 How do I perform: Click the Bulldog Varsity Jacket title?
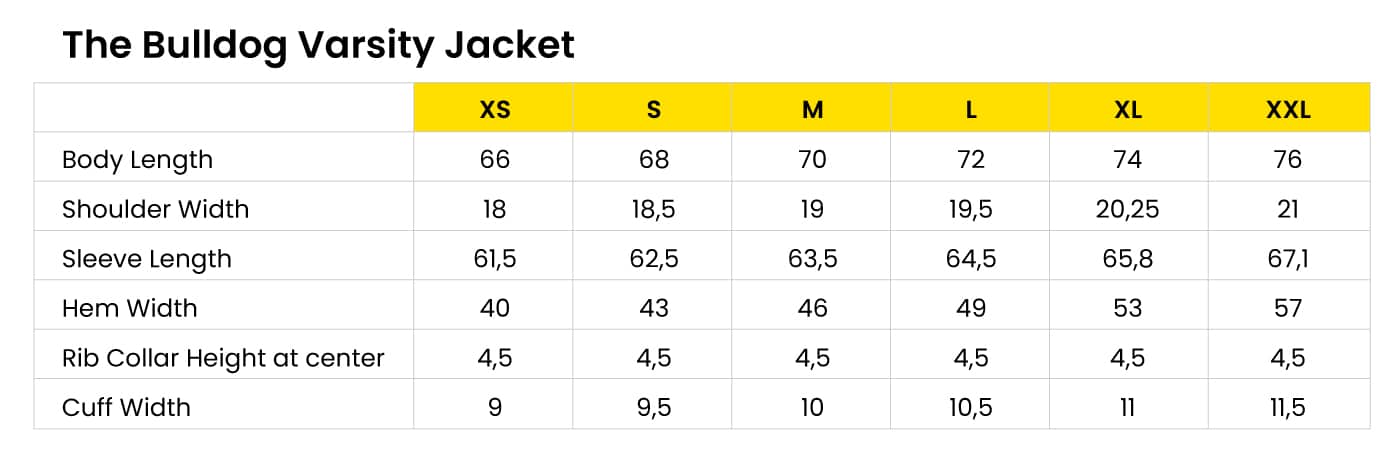click(318, 45)
